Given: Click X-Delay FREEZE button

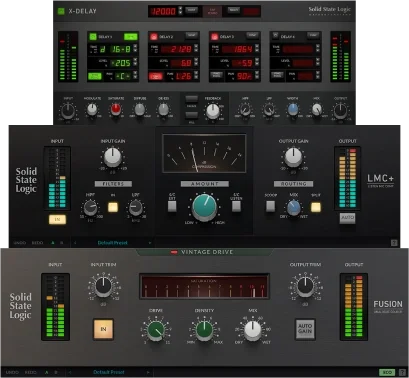Looking at the screenshot, I should (x=191, y=99).
